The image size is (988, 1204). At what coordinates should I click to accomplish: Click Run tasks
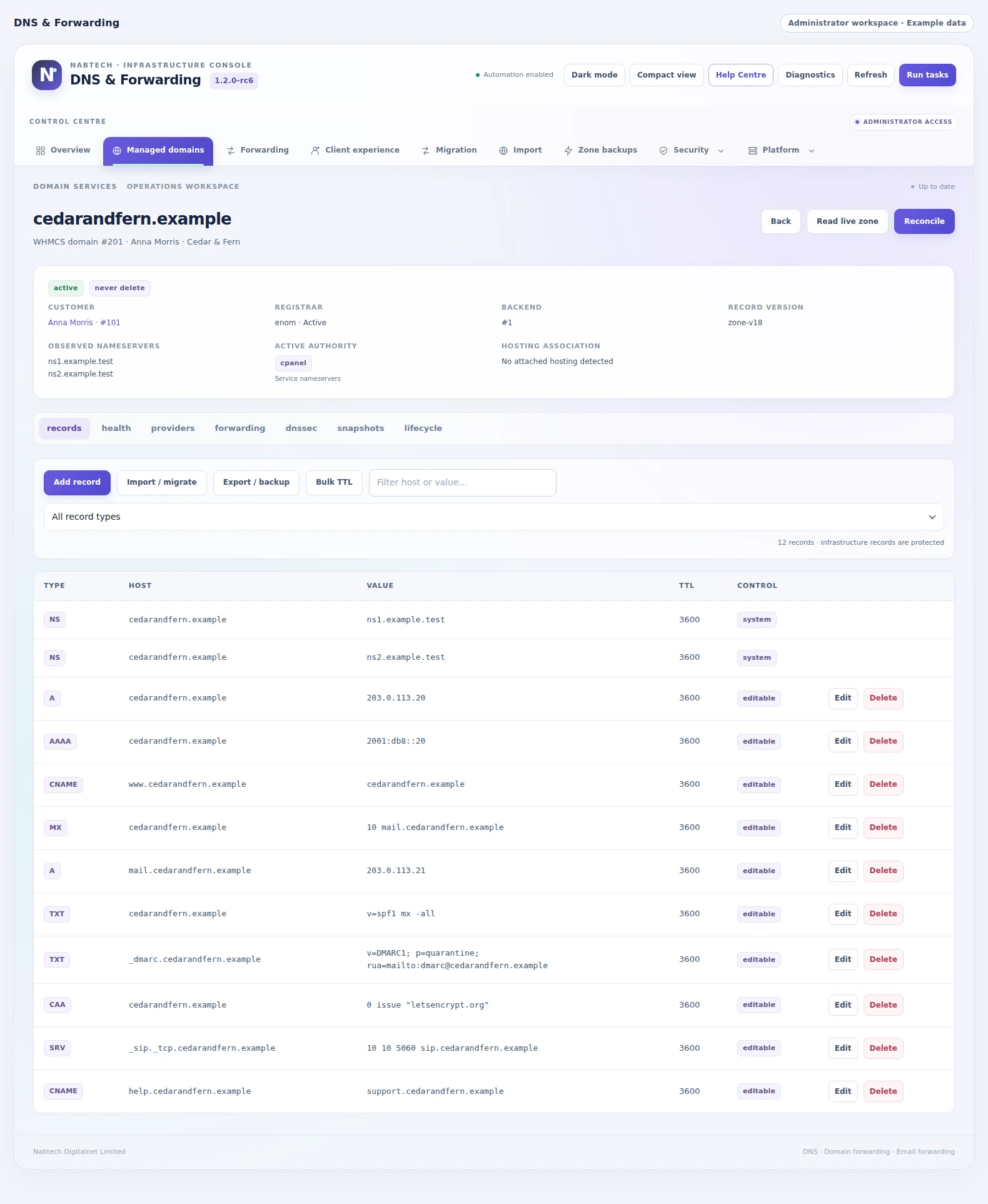coord(927,75)
